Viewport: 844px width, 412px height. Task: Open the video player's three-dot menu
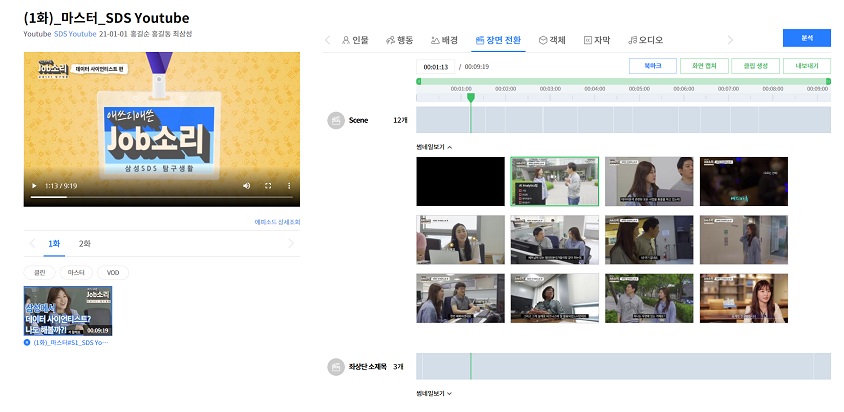click(x=289, y=186)
